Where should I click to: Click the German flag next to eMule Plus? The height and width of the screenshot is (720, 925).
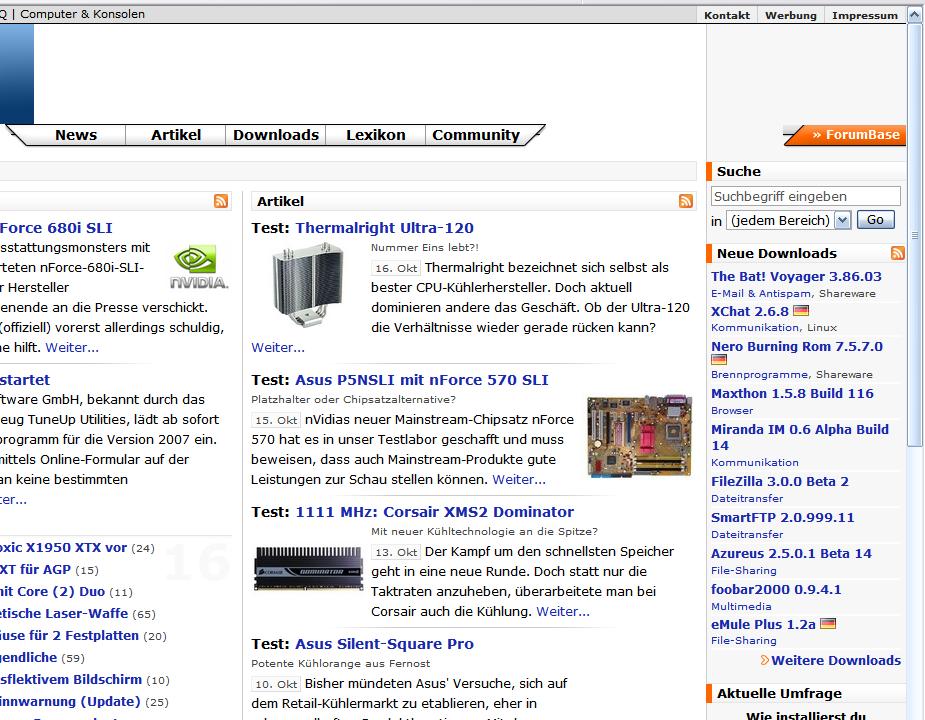pos(828,623)
